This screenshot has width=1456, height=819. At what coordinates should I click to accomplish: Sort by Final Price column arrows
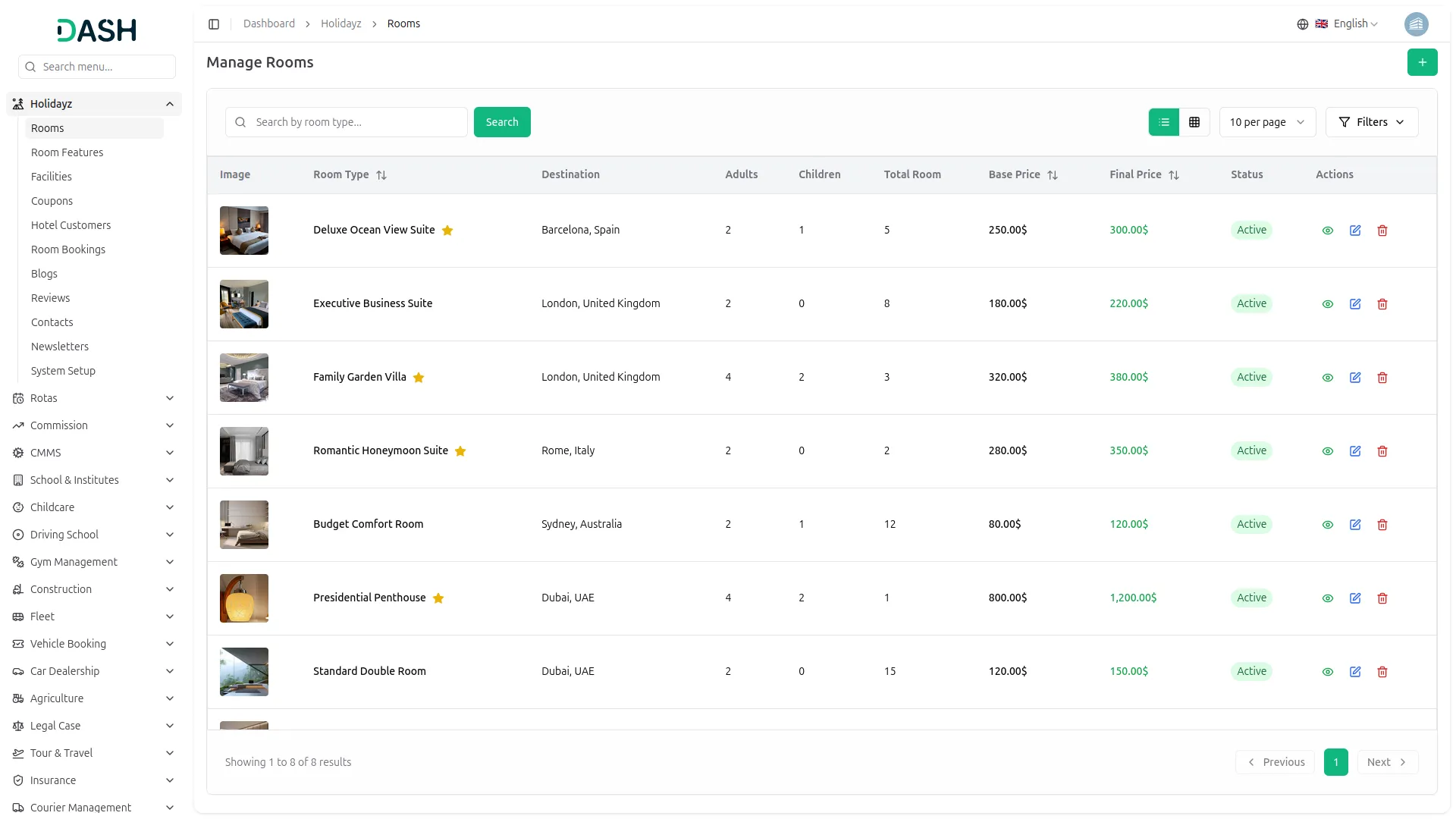pos(1173,175)
